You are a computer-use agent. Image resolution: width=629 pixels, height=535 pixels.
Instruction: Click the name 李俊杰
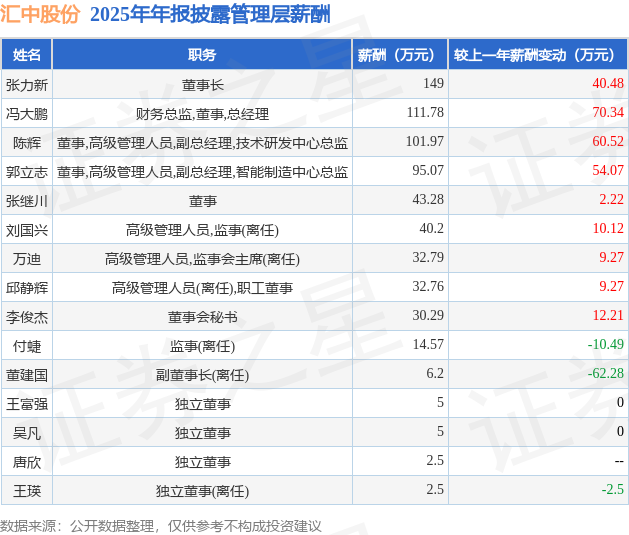(x=27, y=317)
